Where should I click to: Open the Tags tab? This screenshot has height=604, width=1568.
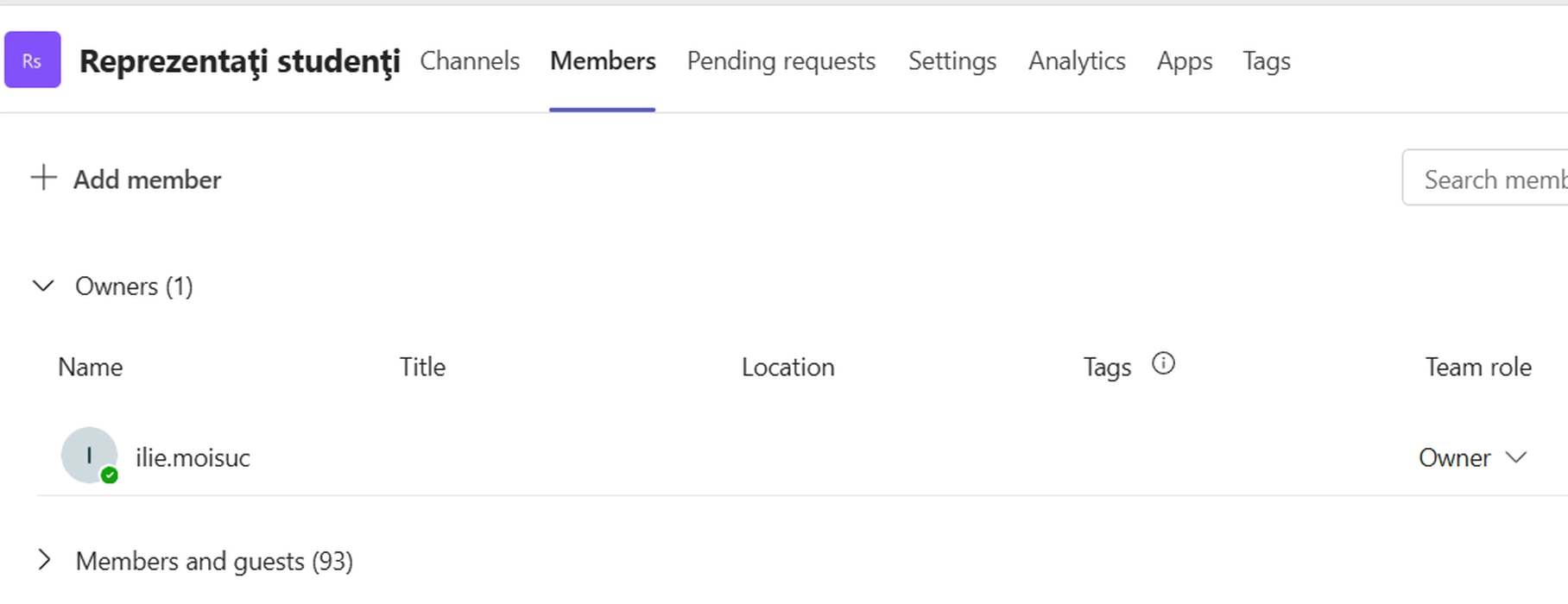pyautogui.click(x=1267, y=60)
